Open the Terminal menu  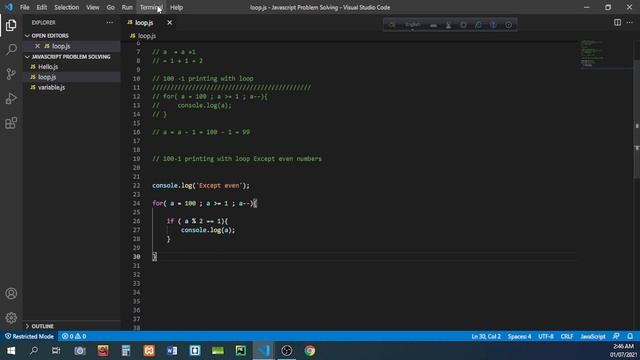(151, 7)
